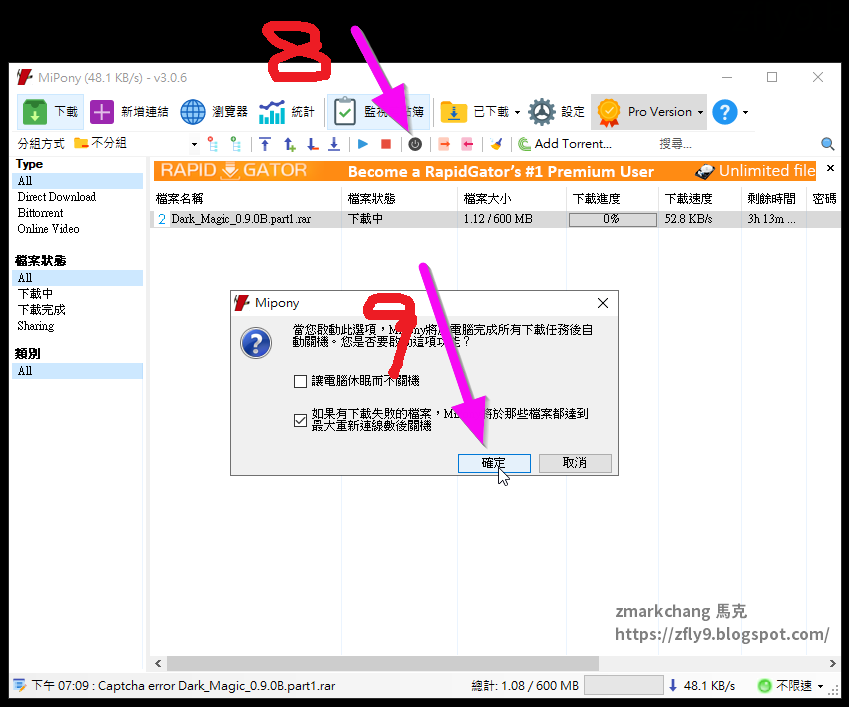Viewport: 849px width, 707px height.
Task: Move selected download to top
Action: [x=265, y=144]
